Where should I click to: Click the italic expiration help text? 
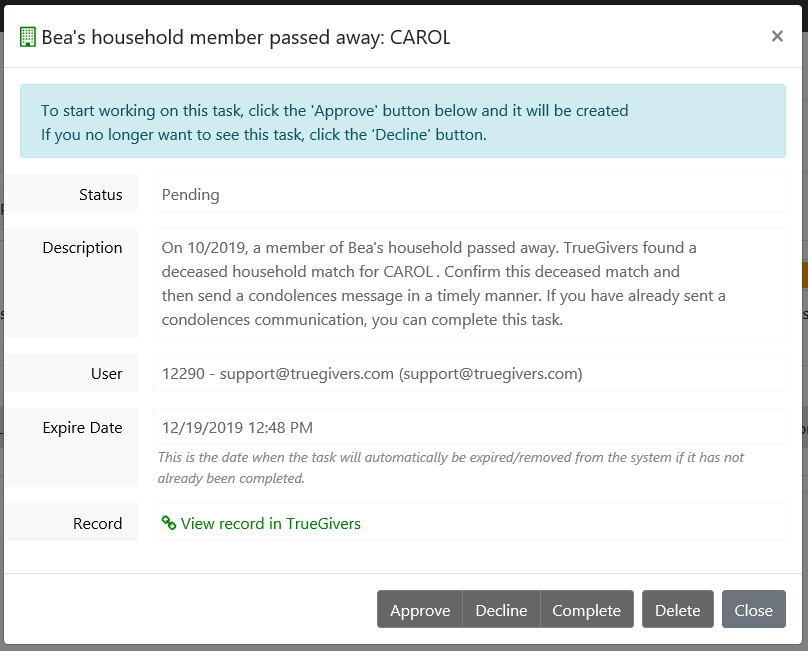[450, 467]
